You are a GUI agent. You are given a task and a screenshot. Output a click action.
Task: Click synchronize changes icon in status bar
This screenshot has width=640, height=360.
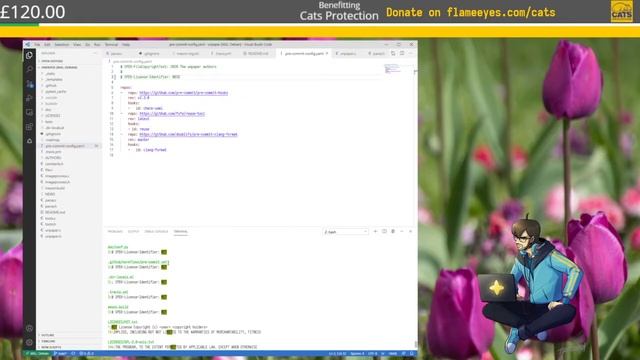click(73, 353)
